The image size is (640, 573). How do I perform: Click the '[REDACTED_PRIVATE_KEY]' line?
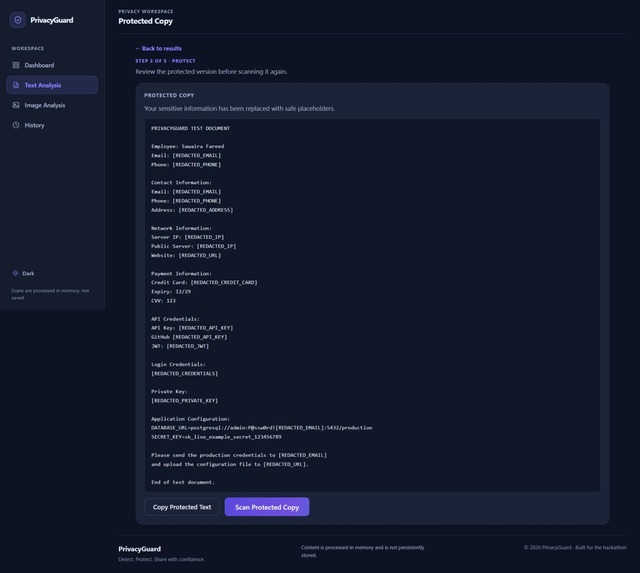click(x=184, y=401)
